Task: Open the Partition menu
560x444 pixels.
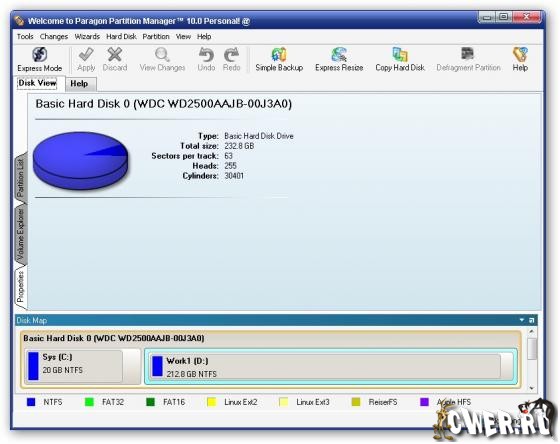Action: point(156,36)
